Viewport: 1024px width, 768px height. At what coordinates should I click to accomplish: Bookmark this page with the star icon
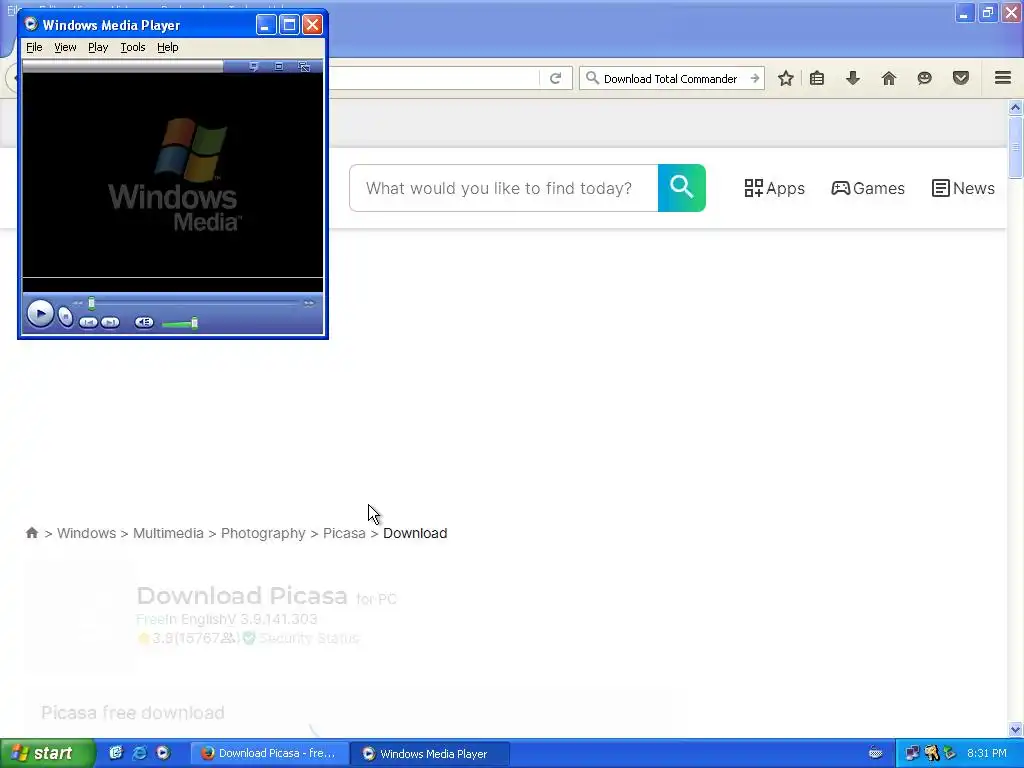[786, 78]
